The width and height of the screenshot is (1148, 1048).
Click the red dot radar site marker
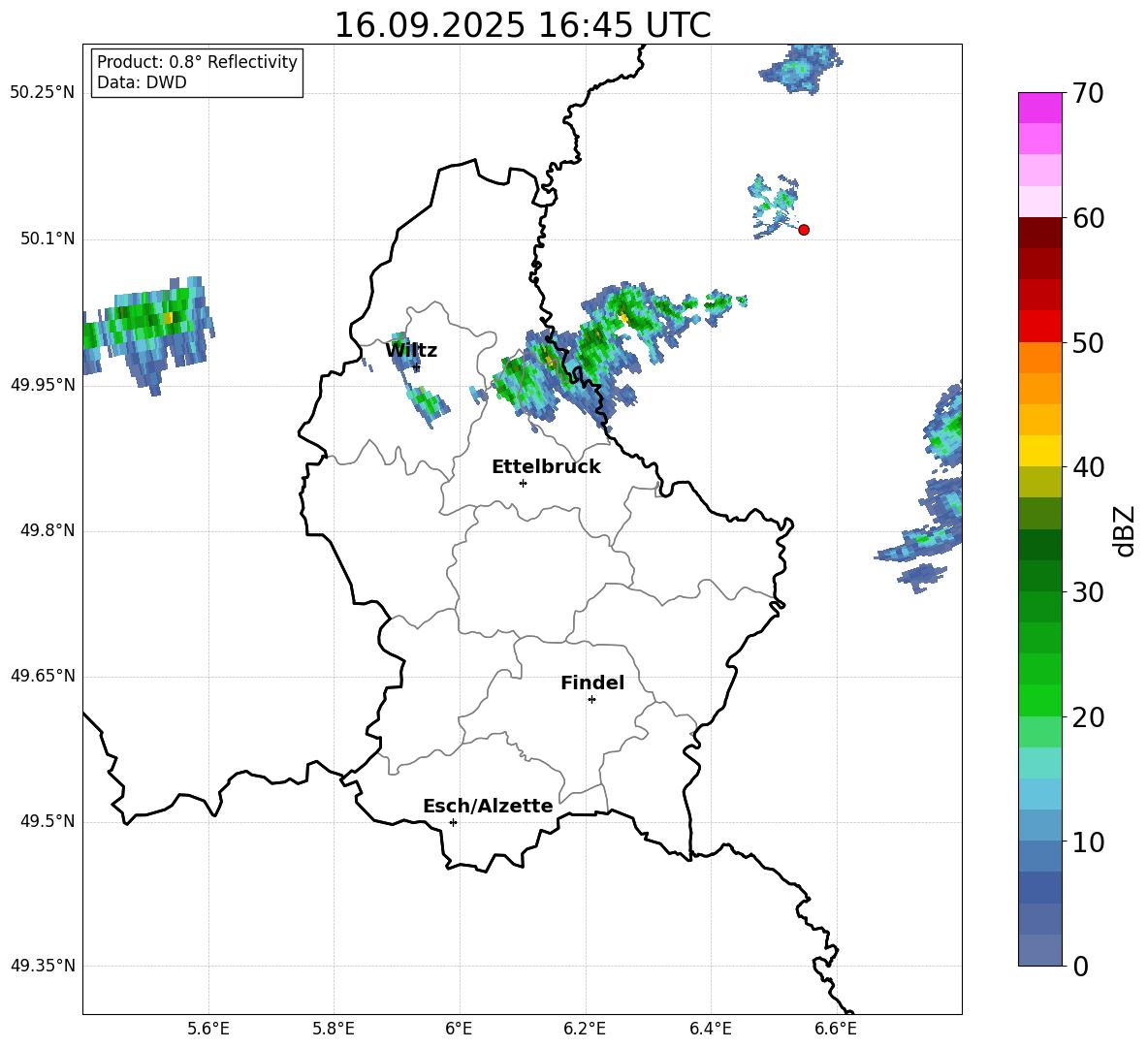coord(804,230)
